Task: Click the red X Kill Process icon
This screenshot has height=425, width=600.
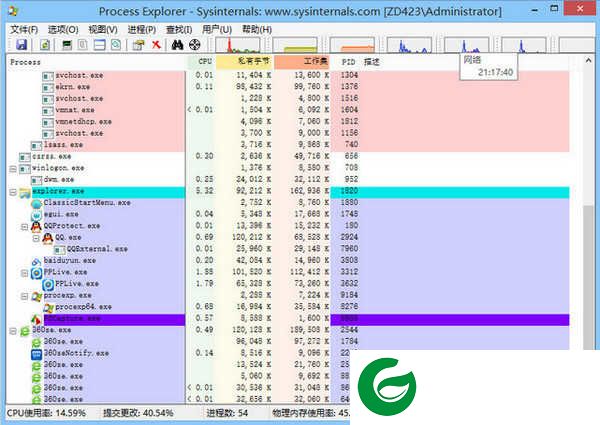Action: click(x=156, y=45)
